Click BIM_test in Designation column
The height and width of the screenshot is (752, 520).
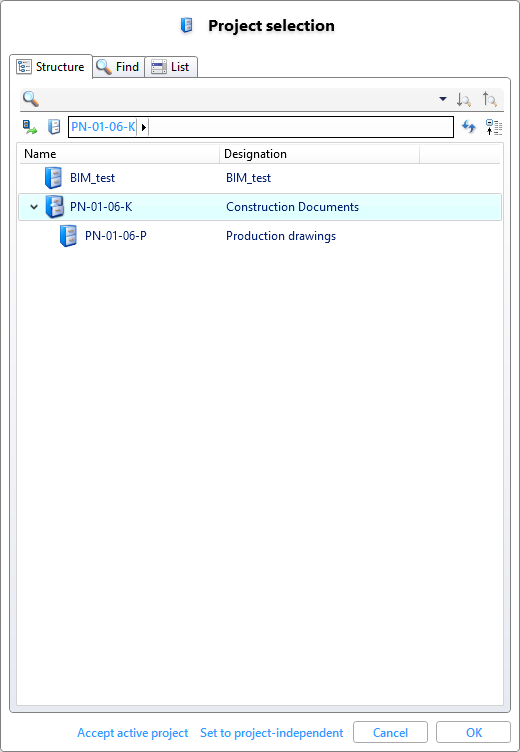248,178
